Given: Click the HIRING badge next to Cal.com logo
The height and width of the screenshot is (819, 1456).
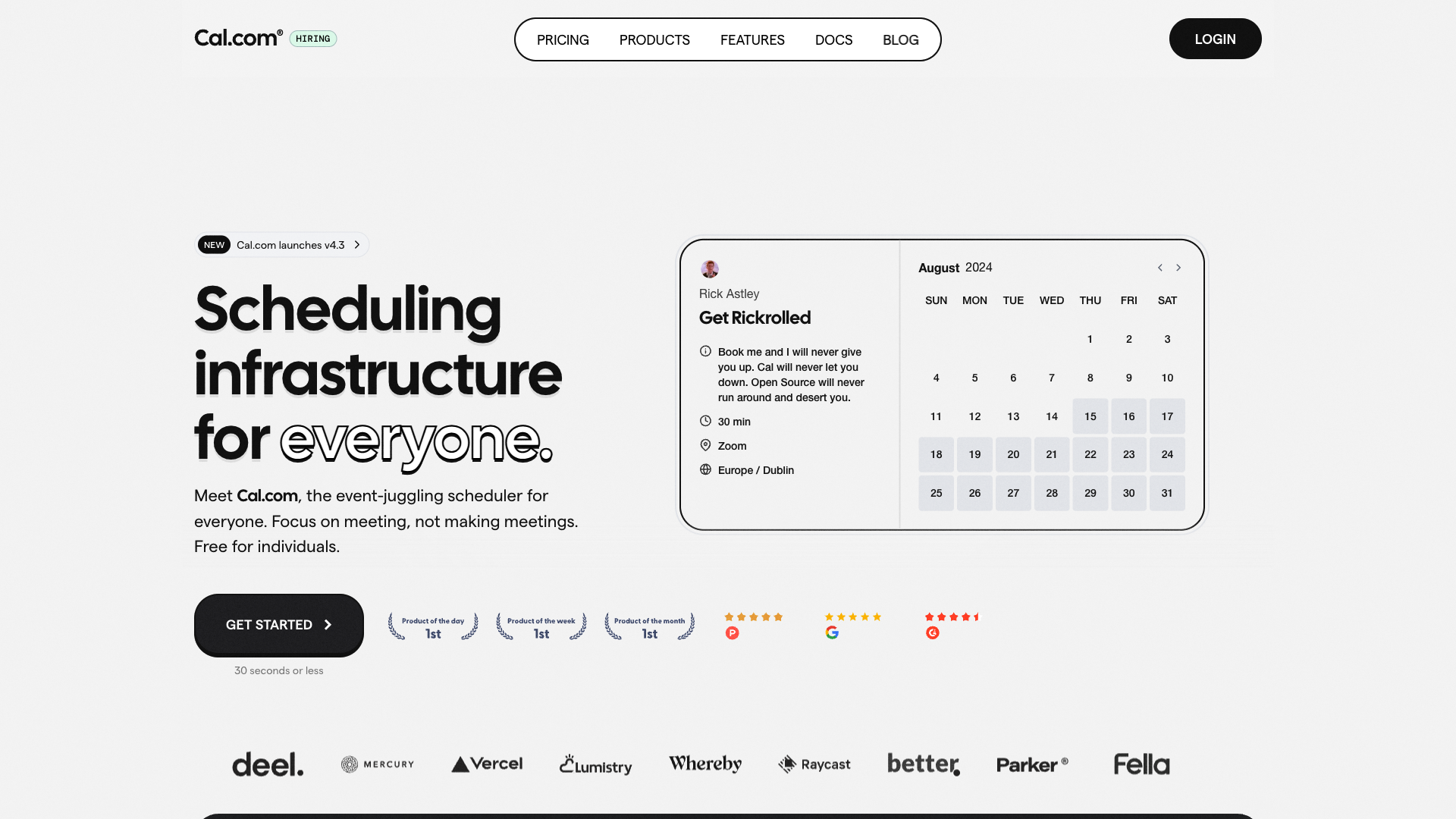Looking at the screenshot, I should (313, 38).
